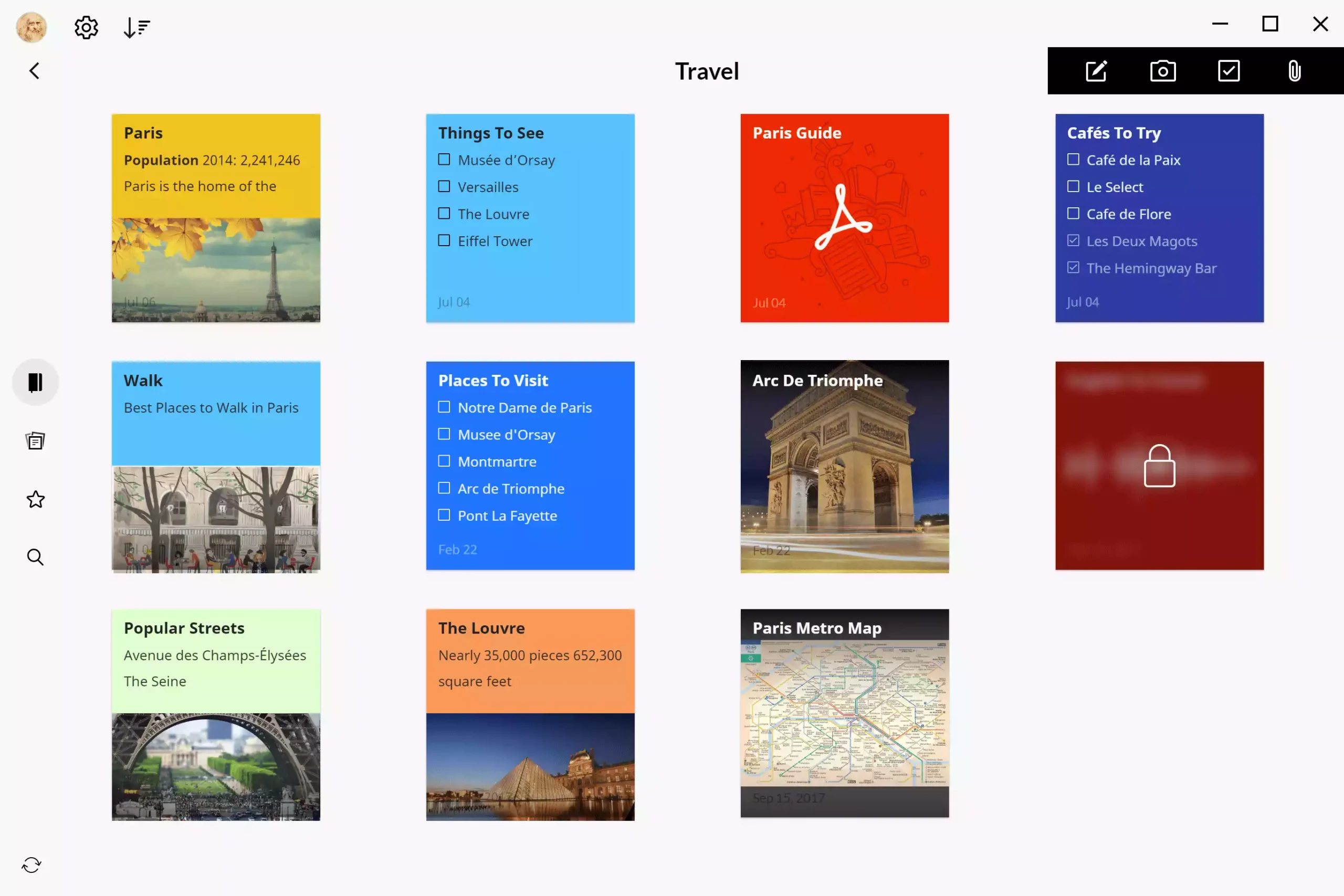Open the Settings panel

pyautogui.click(x=85, y=27)
